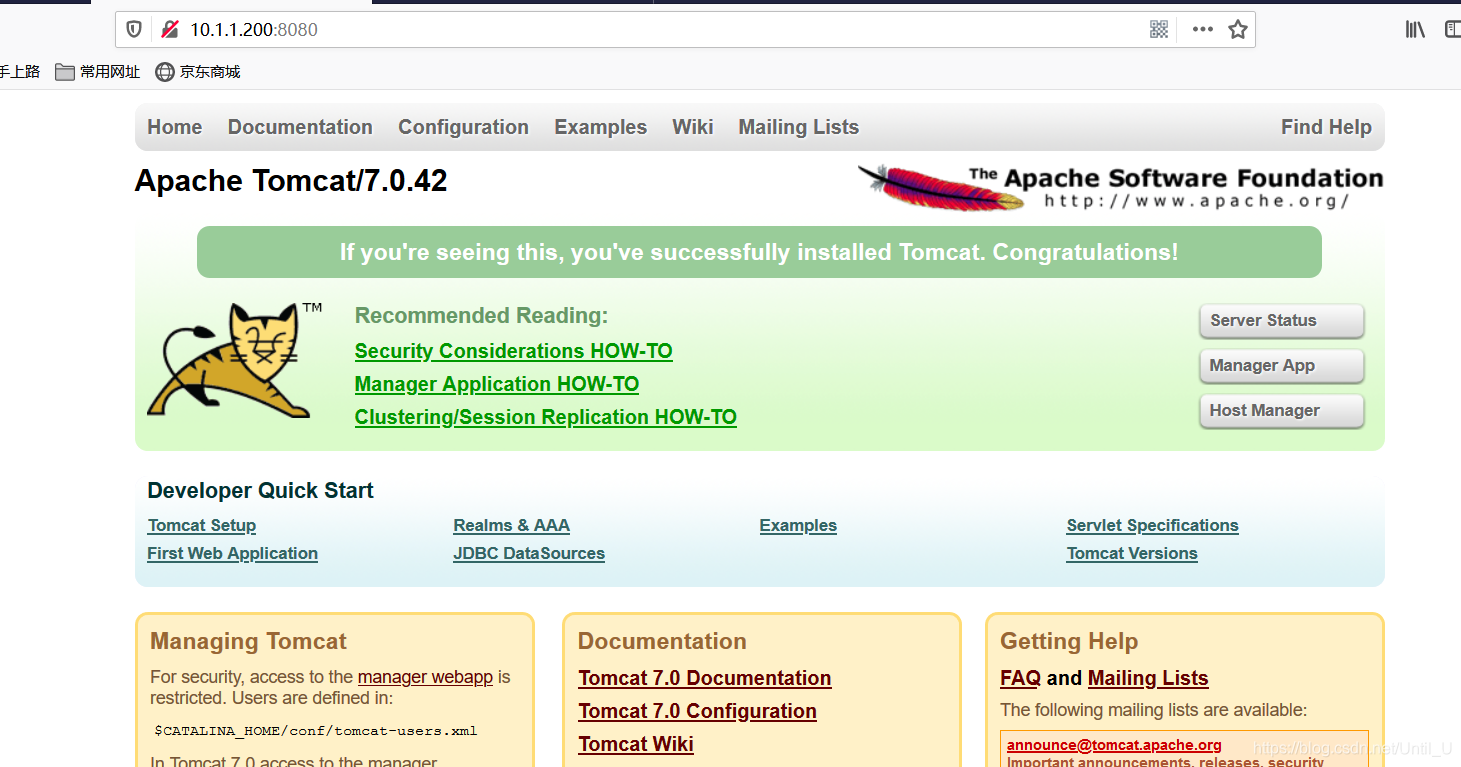Open Tomcat 7.0 Configuration link
This screenshot has width=1461, height=767.
[698, 711]
